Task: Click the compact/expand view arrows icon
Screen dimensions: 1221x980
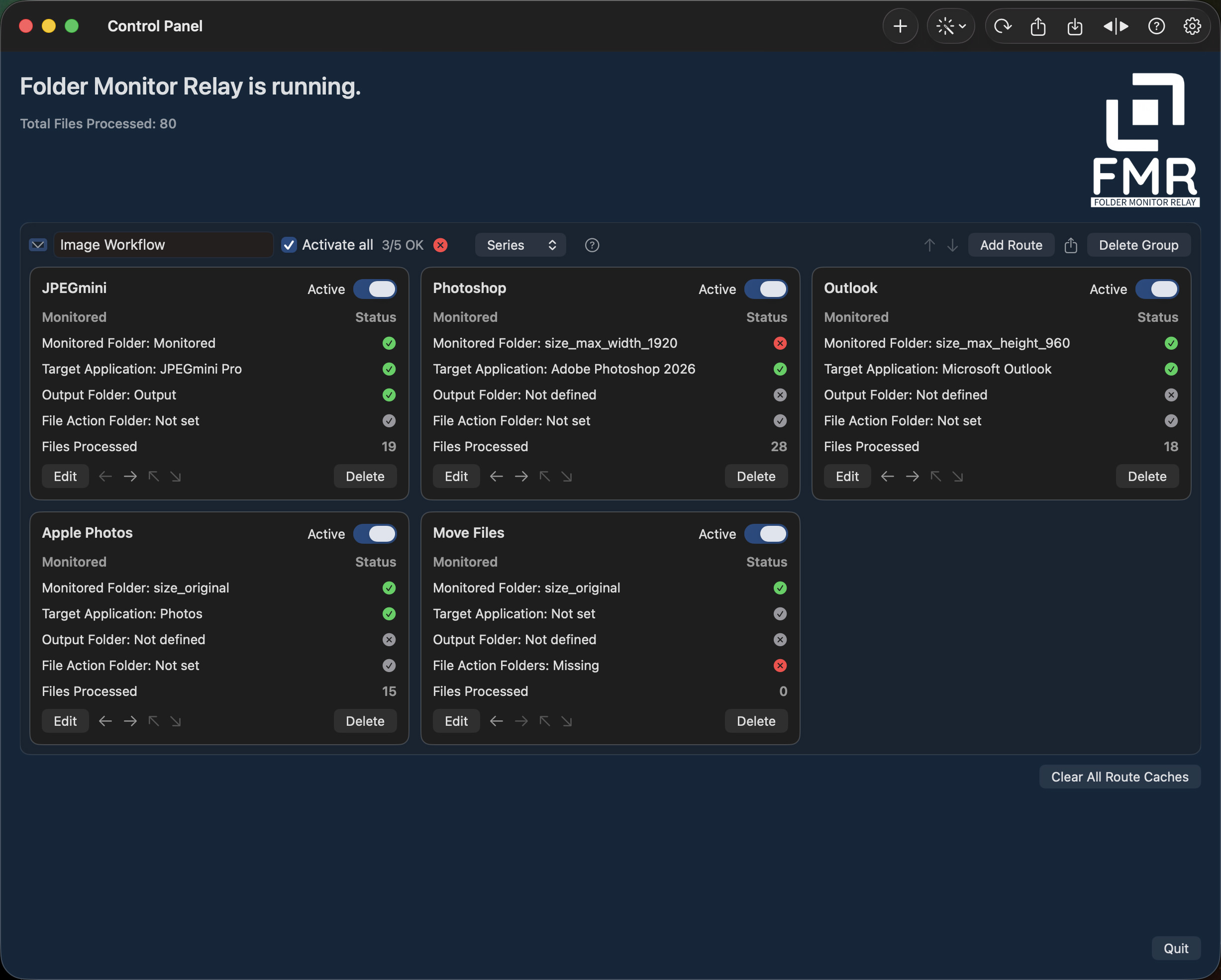Action: click(1115, 26)
